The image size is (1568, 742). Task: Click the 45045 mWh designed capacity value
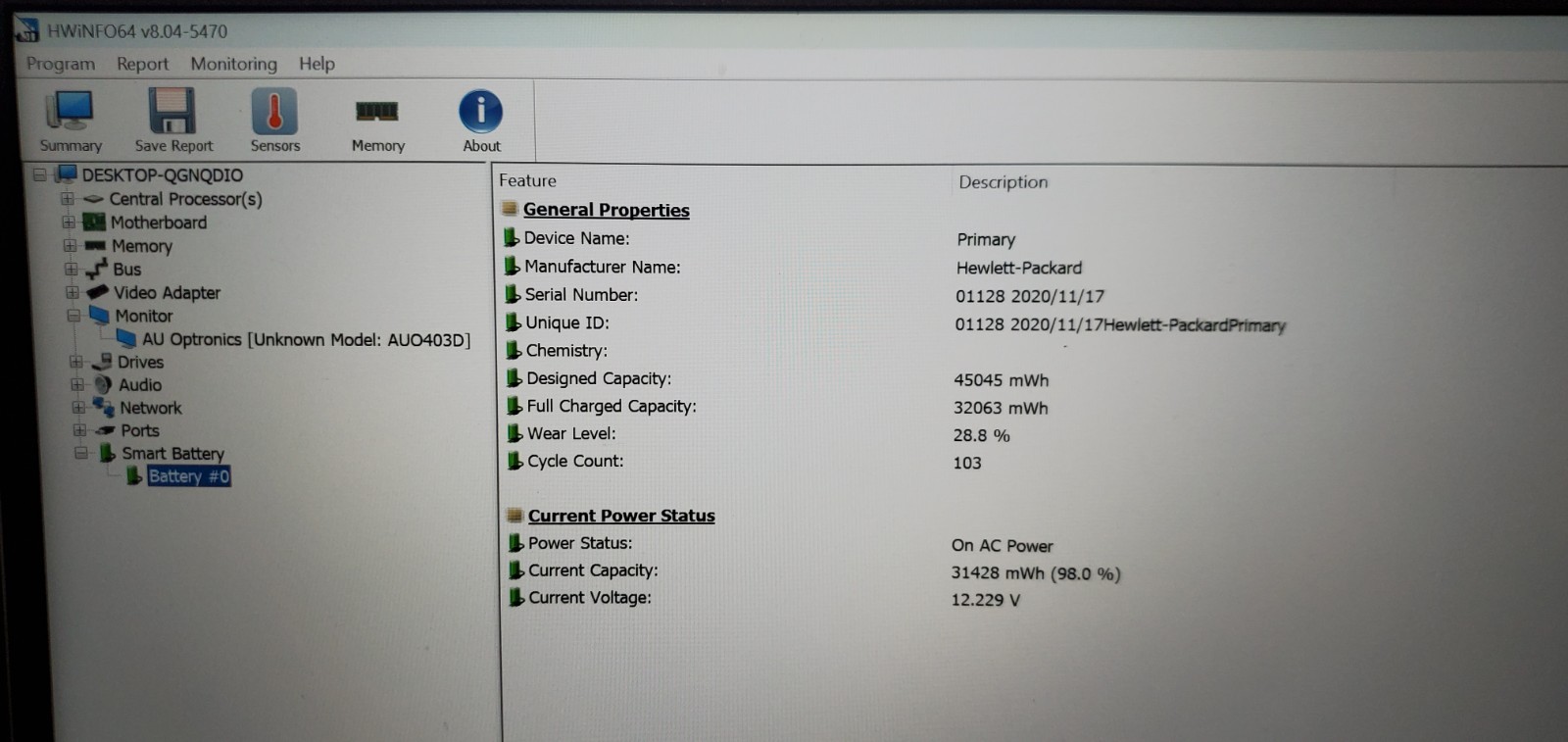(x=1001, y=380)
